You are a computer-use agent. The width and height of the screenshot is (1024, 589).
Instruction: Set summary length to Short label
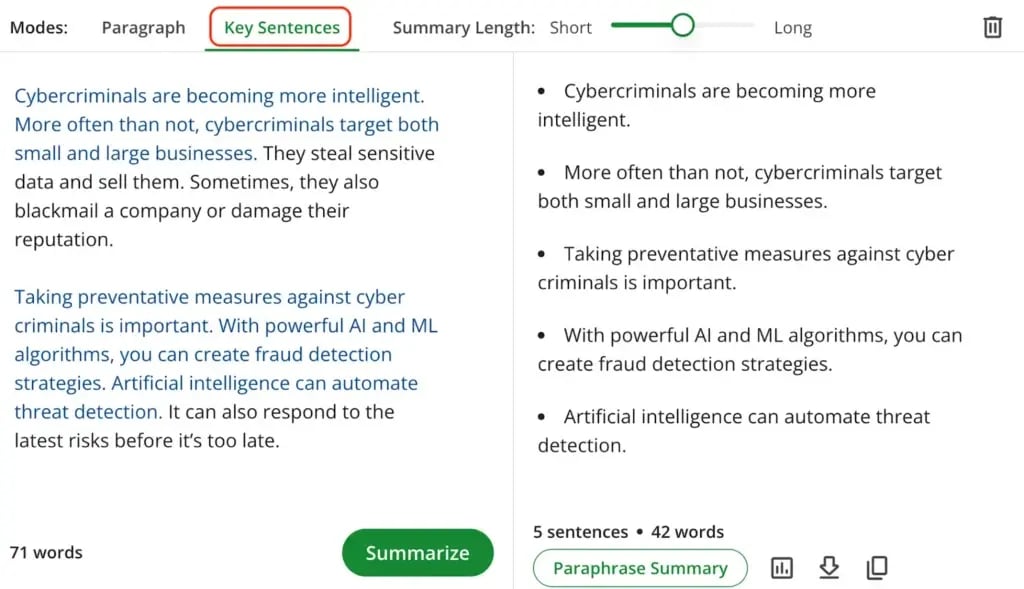click(x=571, y=28)
